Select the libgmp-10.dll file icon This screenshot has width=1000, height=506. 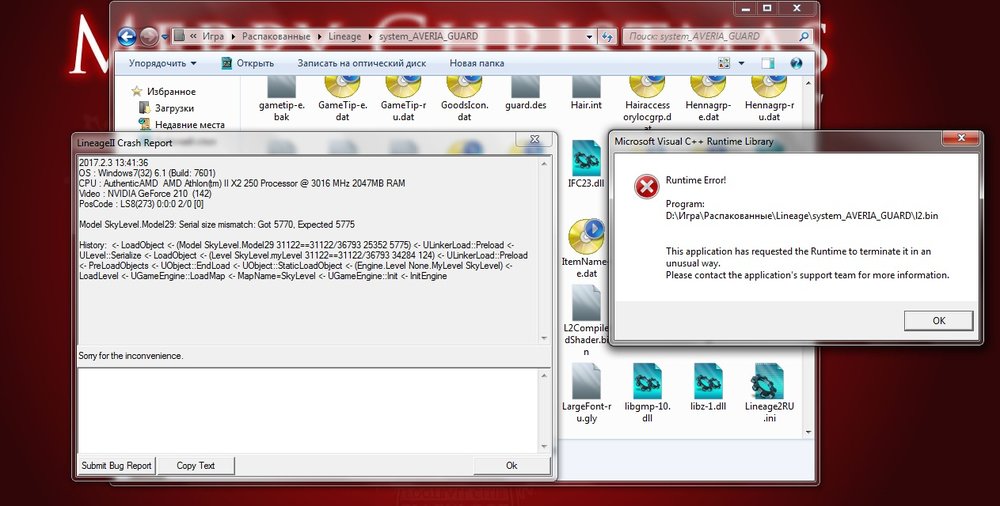click(x=645, y=382)
